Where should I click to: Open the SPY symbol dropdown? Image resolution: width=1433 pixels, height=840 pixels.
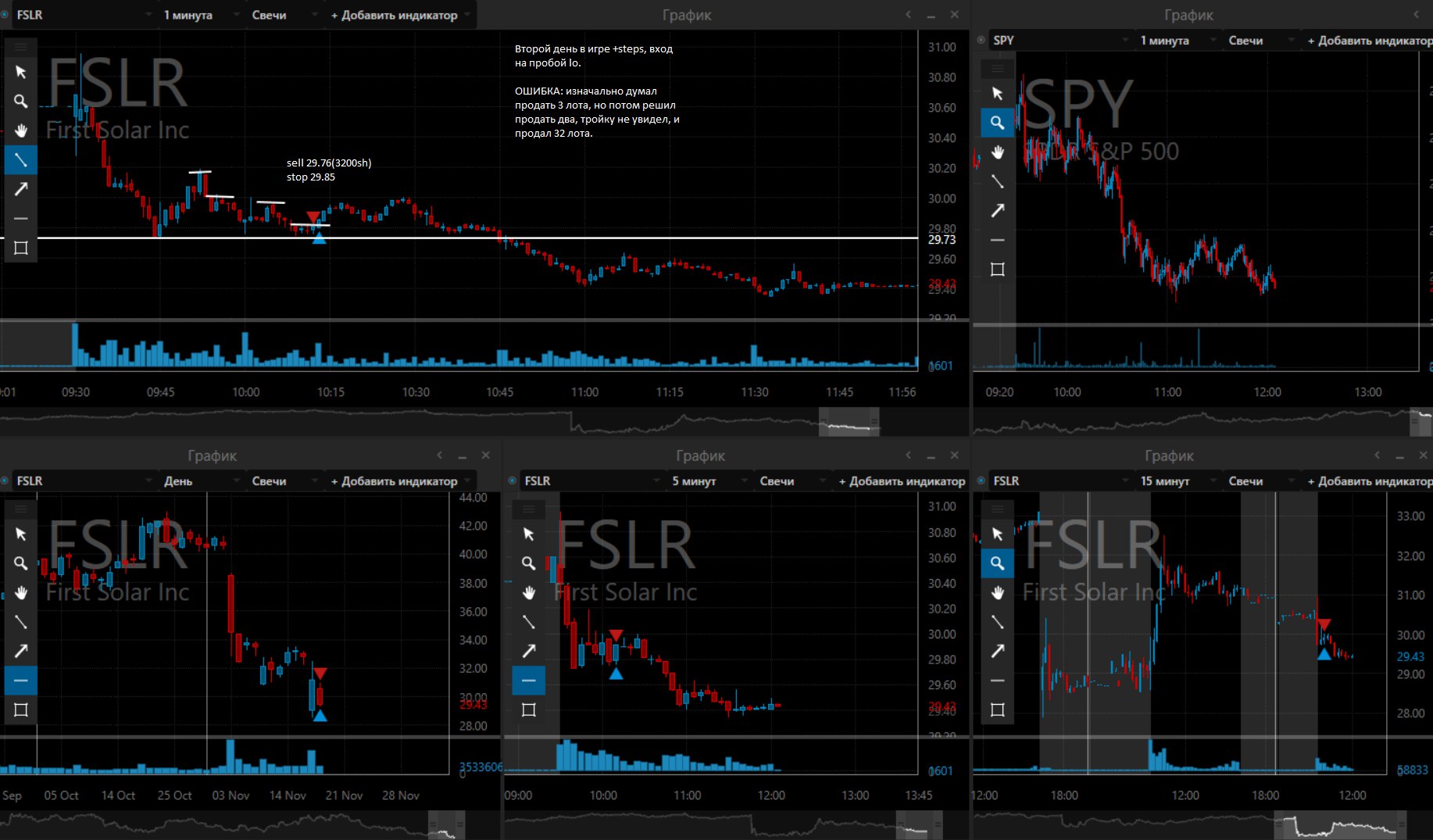pos(1060,40)
